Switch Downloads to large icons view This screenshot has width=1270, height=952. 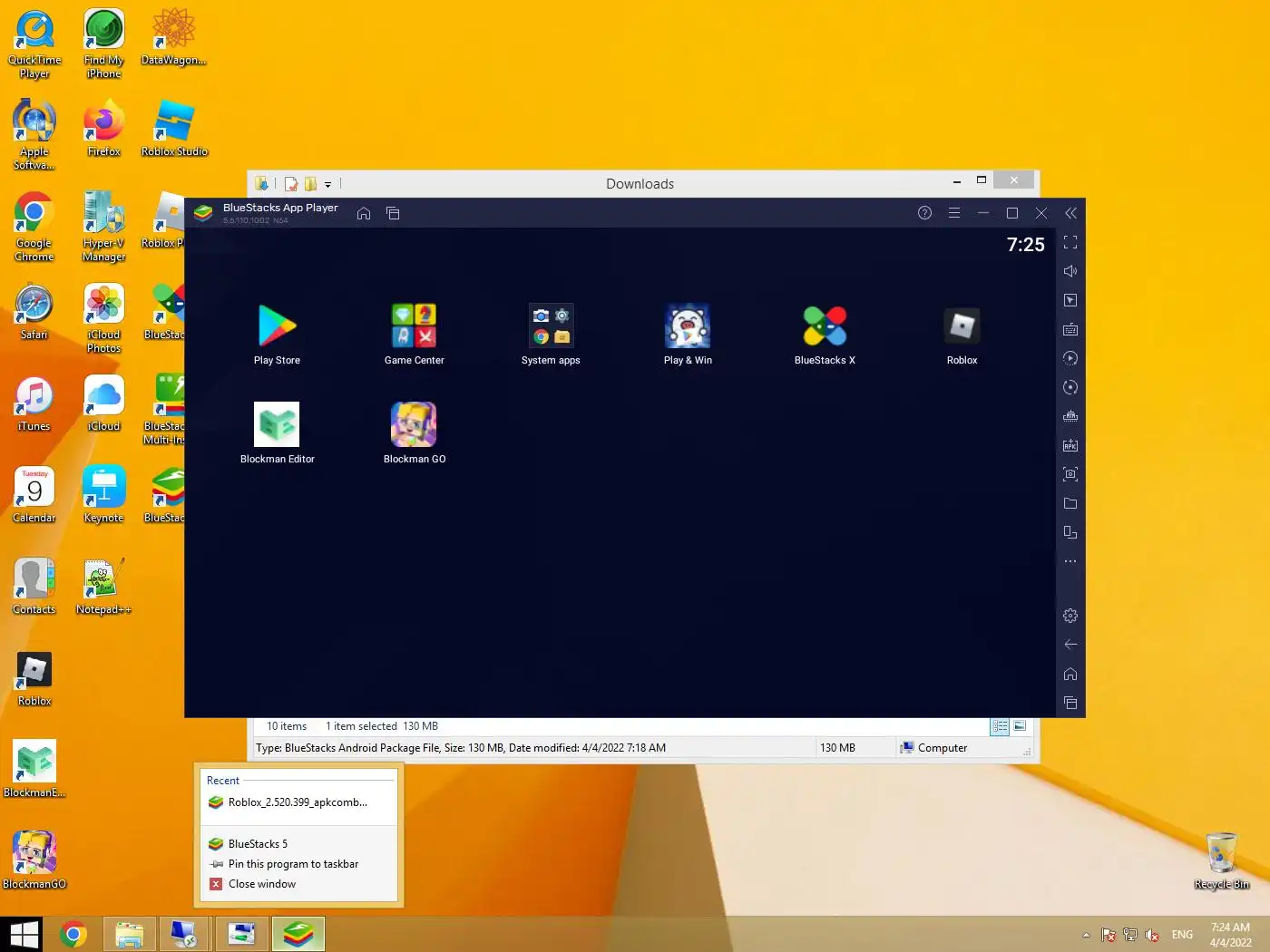point(1020,726)
